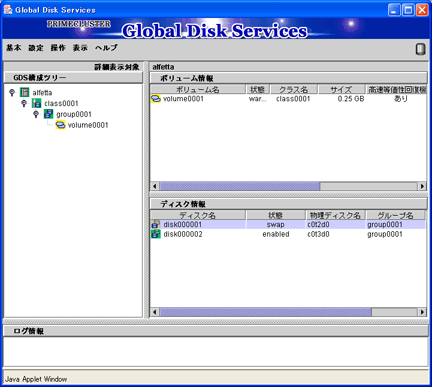Click the war... status cell of volume0001
The image size is (432, 387).
258,99
